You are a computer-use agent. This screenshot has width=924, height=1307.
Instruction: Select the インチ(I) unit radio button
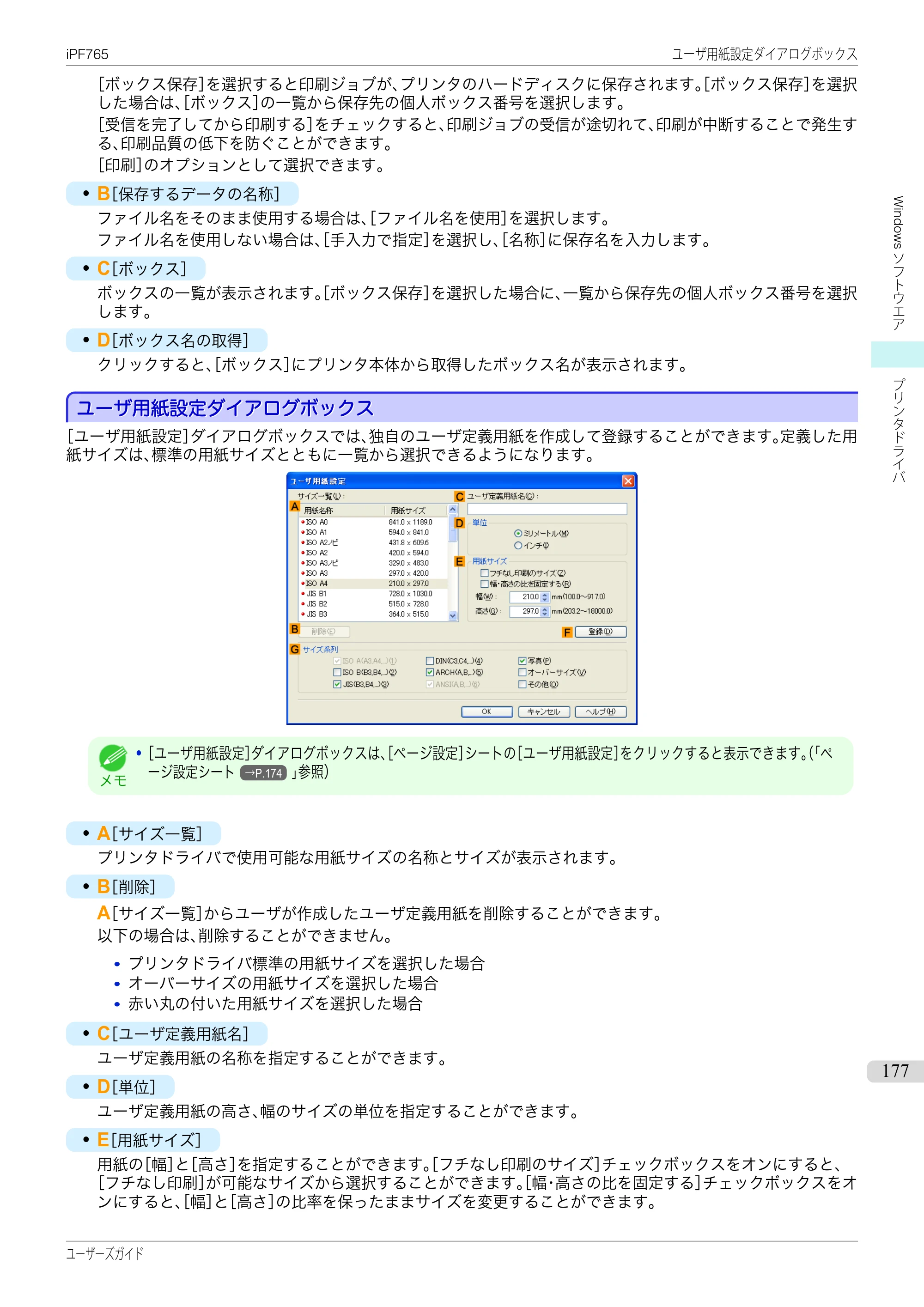[x=517, y=545]
